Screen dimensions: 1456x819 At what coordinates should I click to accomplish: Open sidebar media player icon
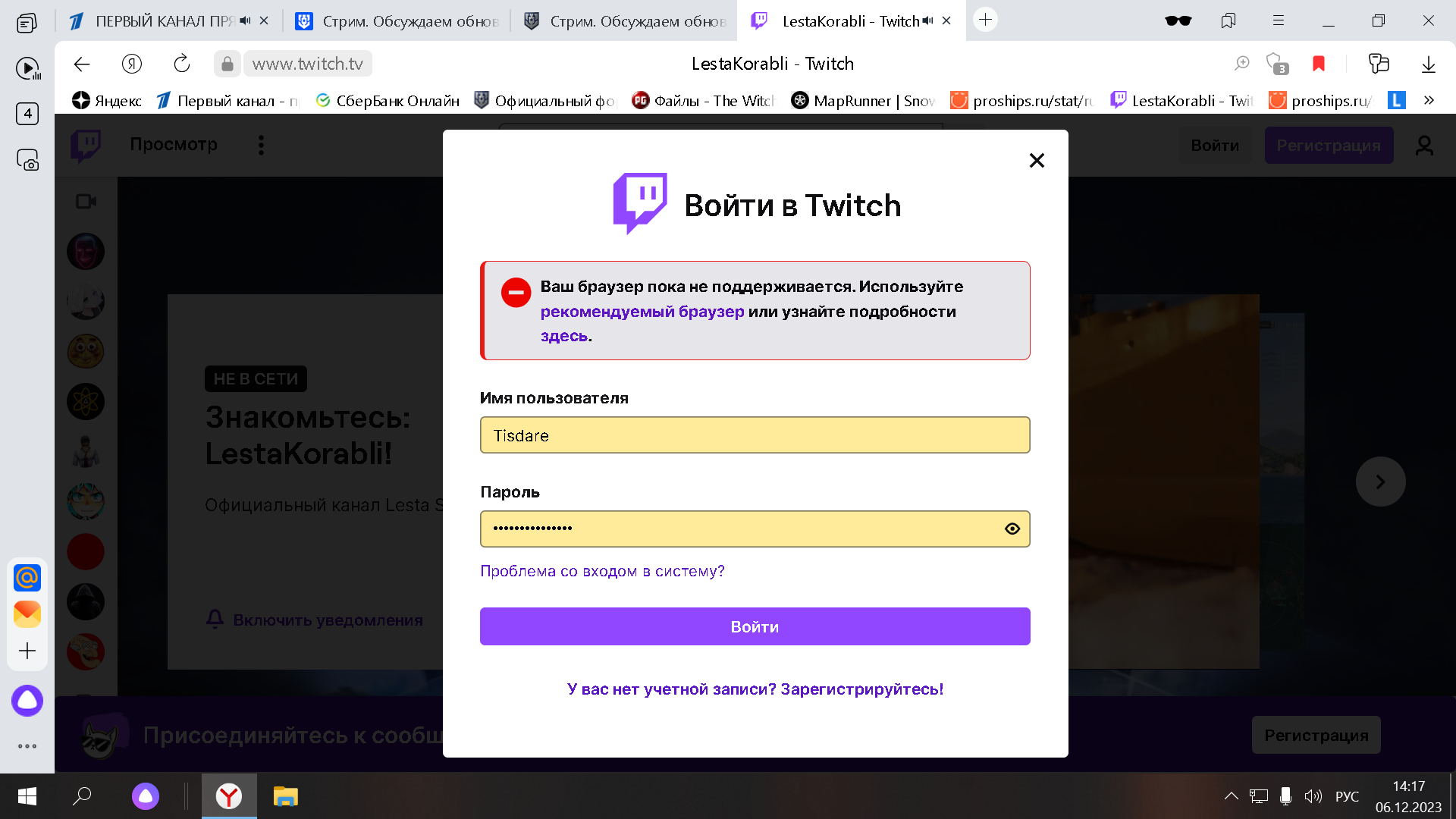click(28, 69)
